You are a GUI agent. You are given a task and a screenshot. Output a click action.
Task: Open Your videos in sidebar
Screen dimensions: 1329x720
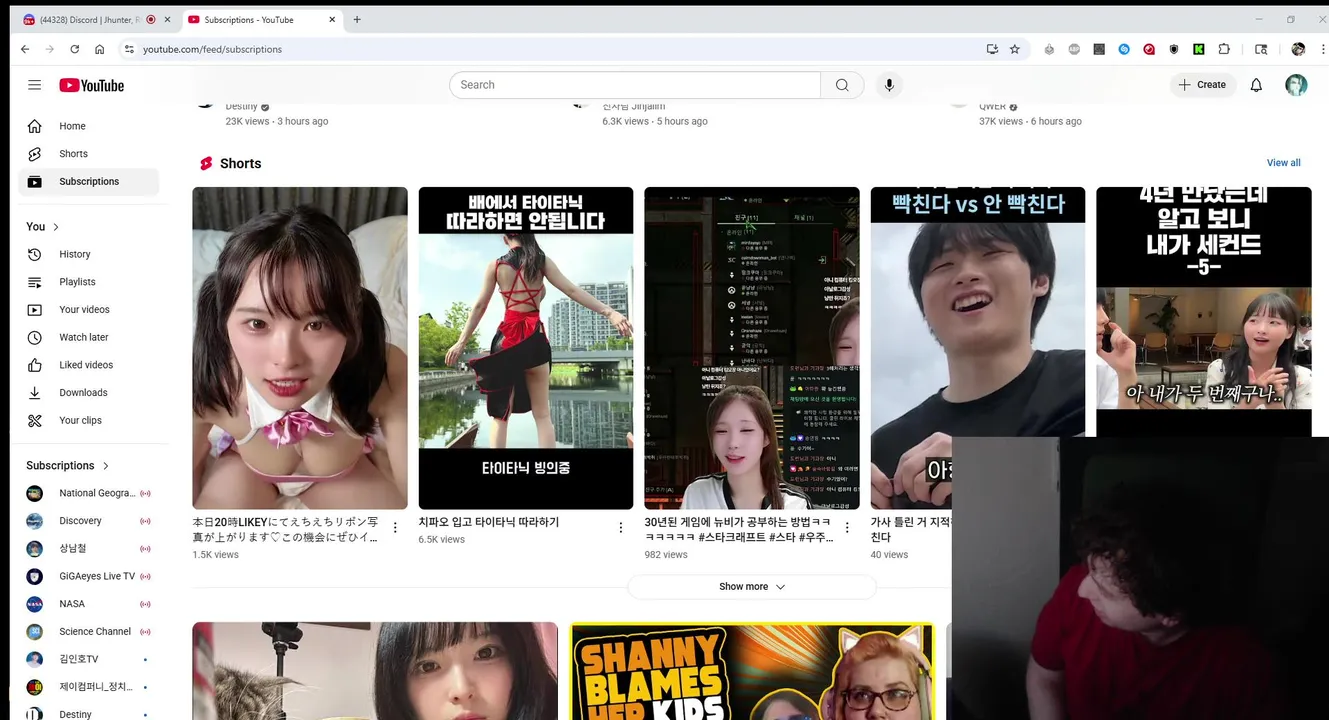[x=88, y=310]
